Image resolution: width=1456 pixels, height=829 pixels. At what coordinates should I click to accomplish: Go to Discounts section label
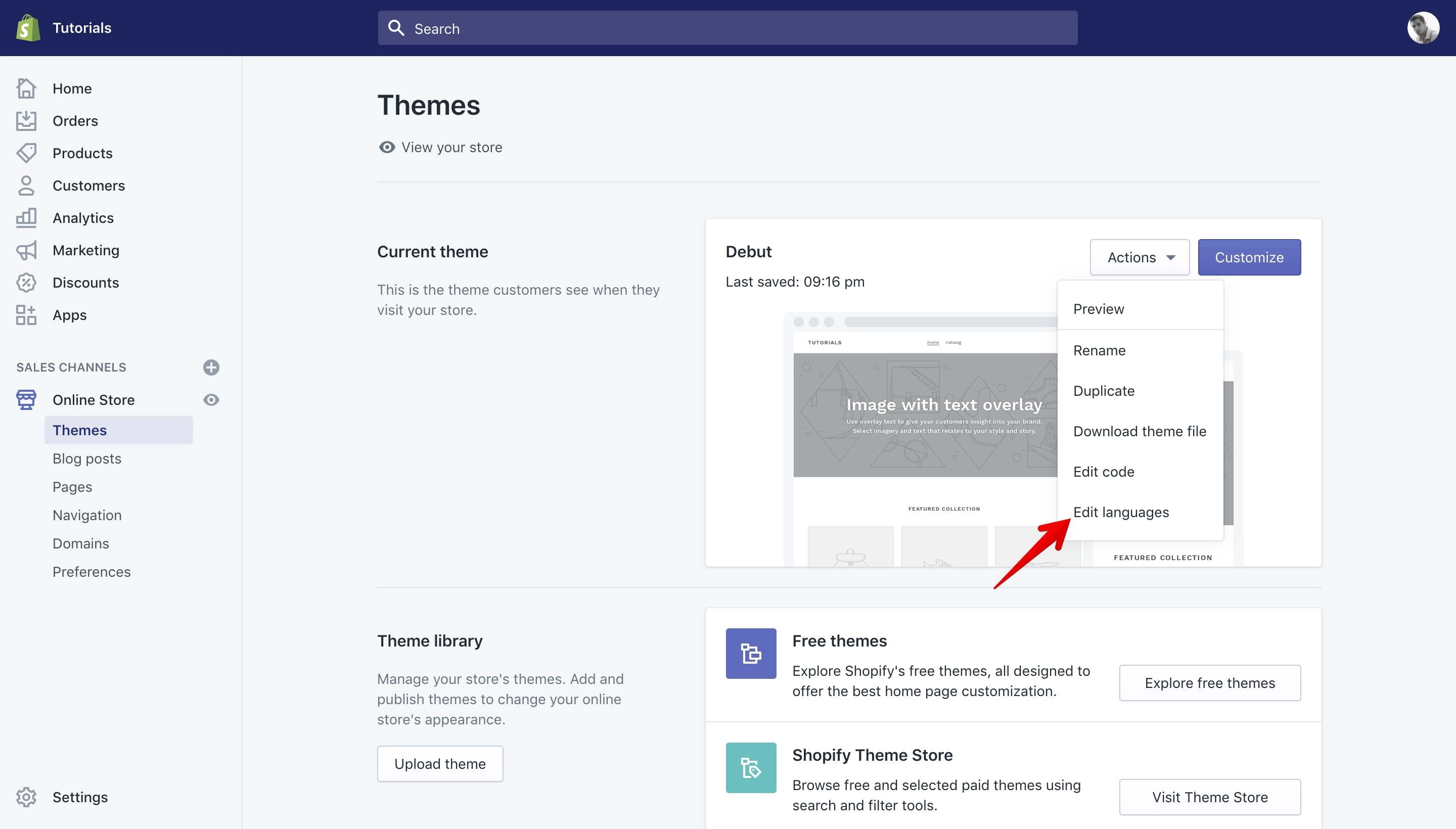click(86, 283)
